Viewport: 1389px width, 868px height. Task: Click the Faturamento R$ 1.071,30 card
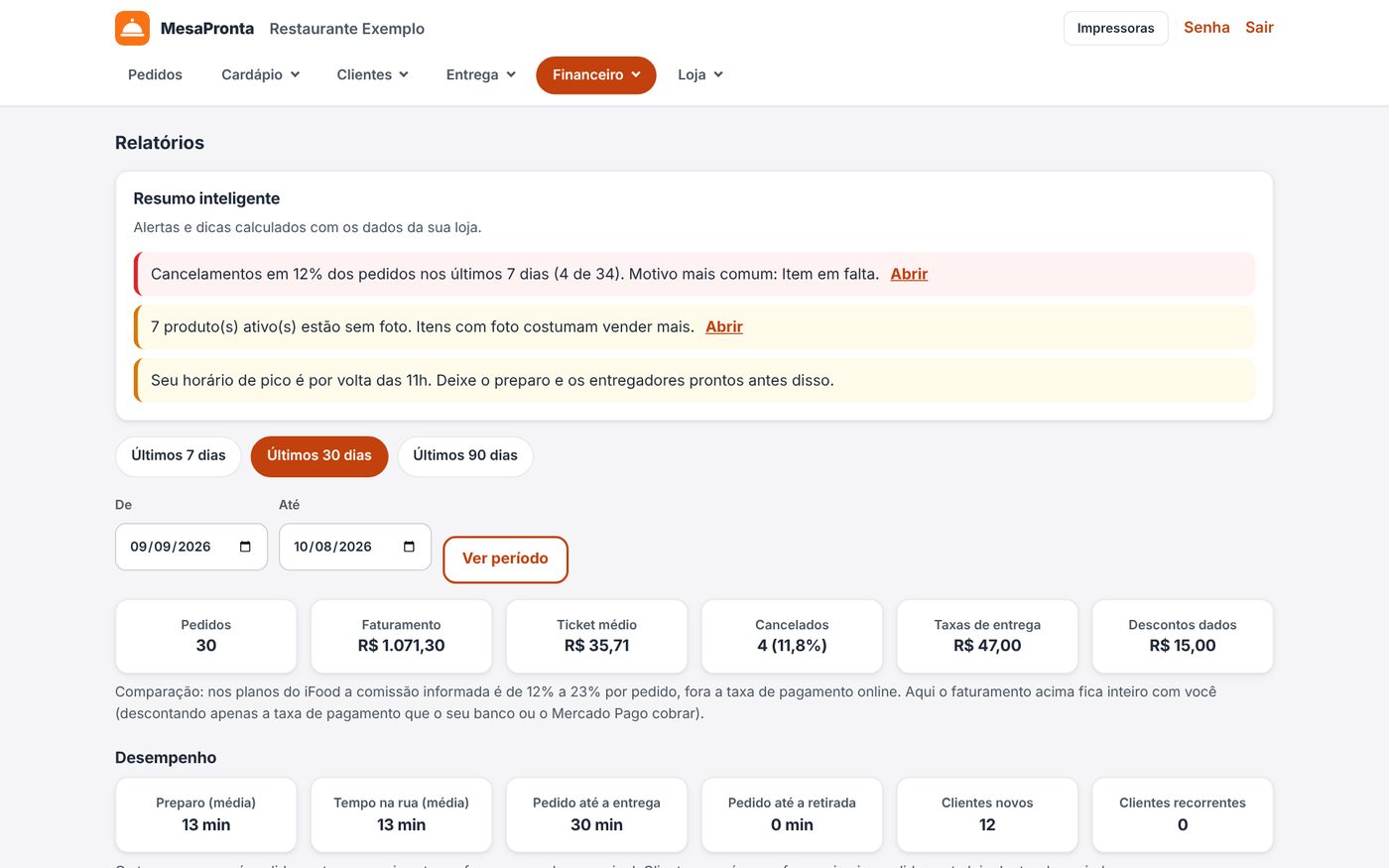click(402, 636)
